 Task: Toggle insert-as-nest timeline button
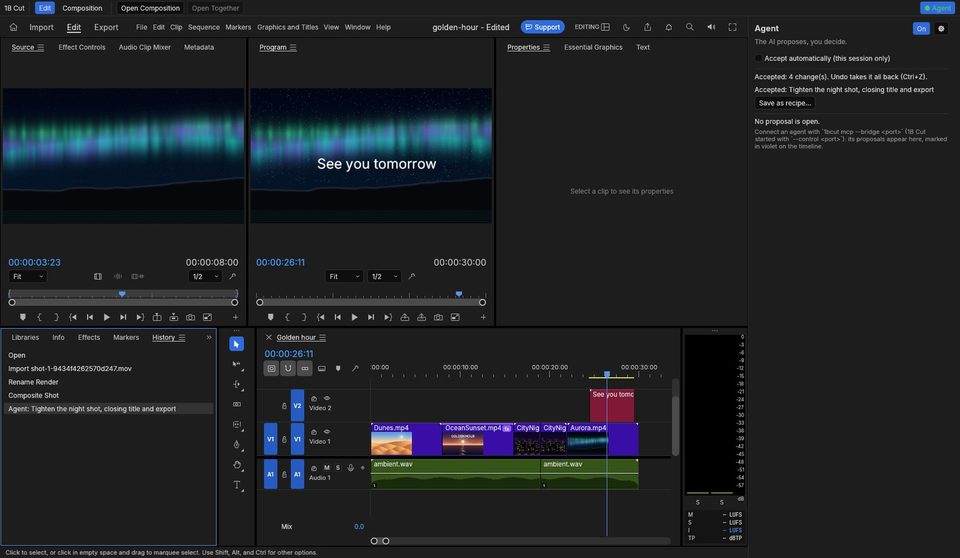(271, 368)
